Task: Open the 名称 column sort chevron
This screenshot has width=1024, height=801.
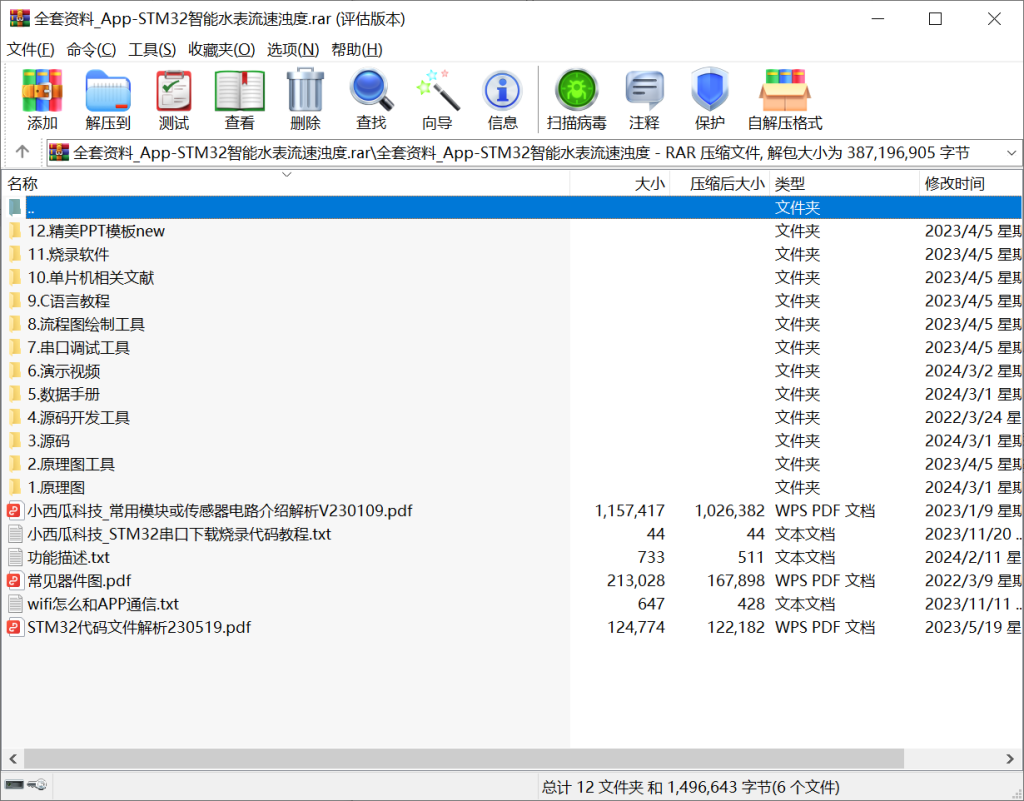Action: pos(288,173)
